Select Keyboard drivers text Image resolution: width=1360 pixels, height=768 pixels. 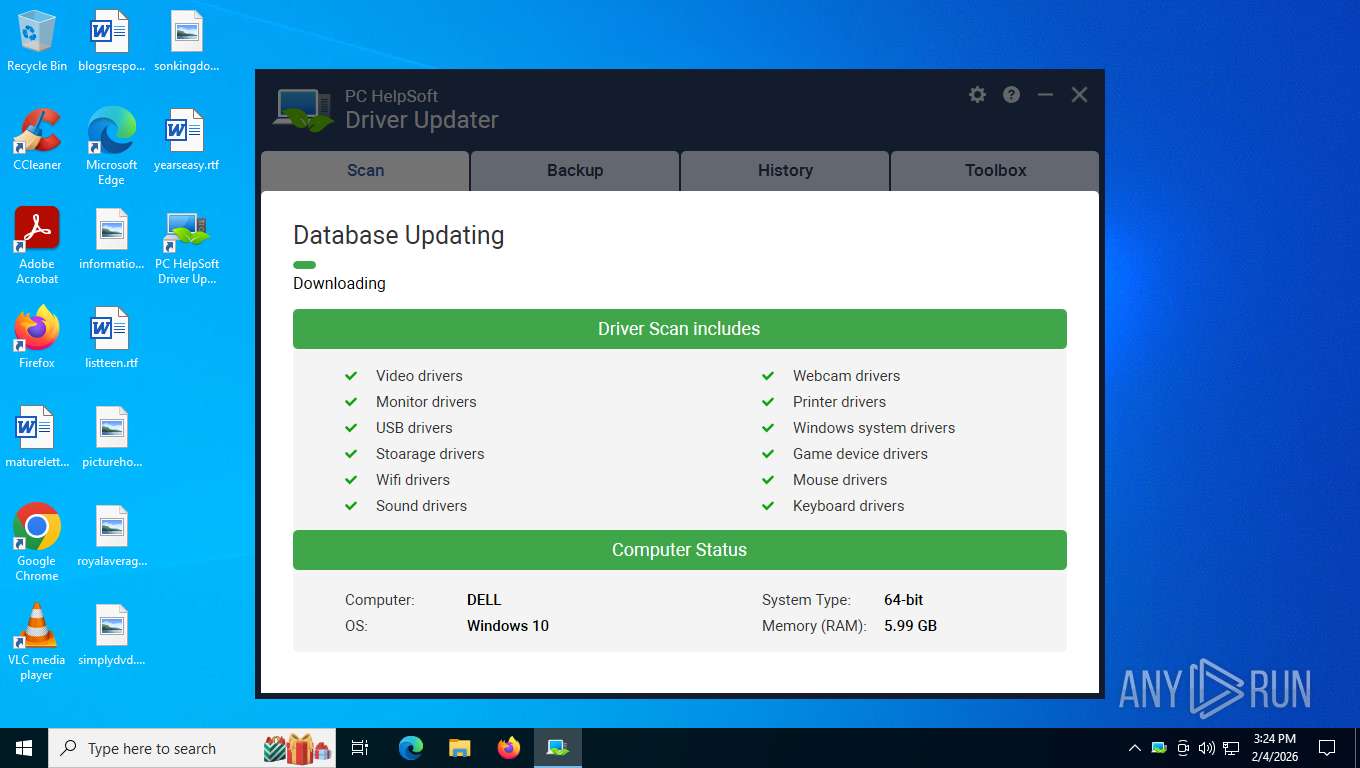point(848,506)
